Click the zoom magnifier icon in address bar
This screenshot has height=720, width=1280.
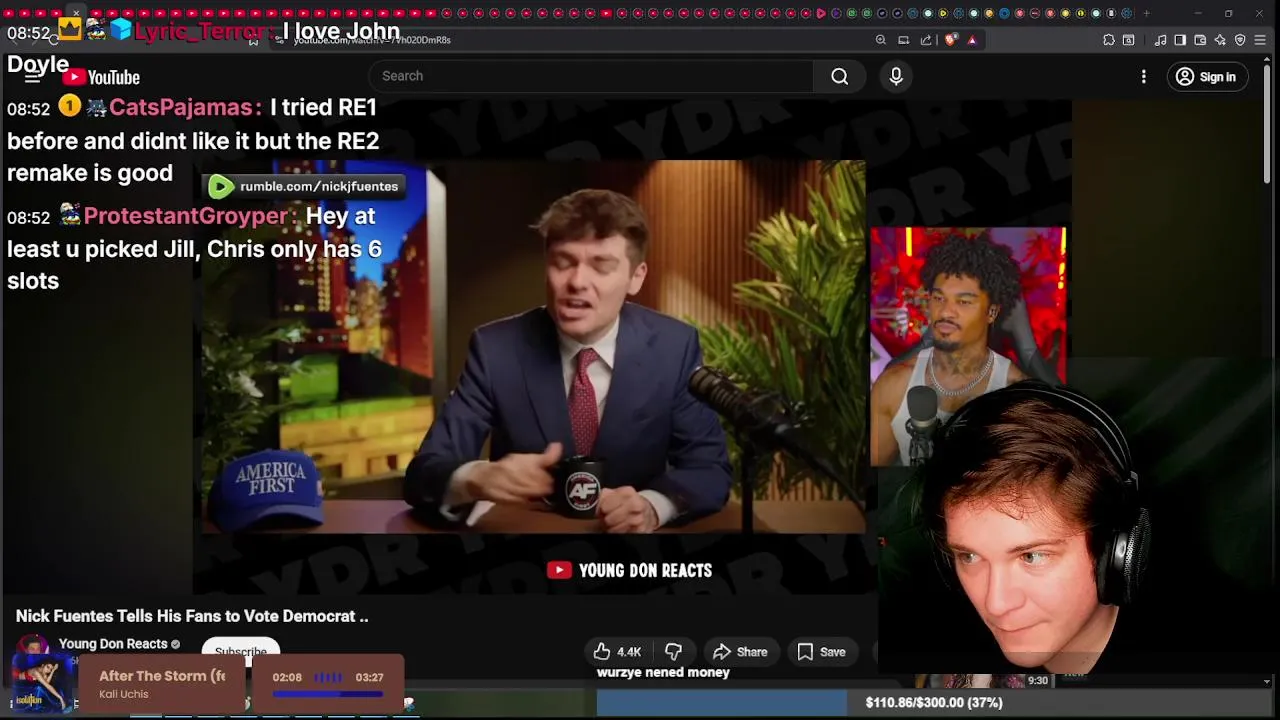tap(880, 40)
